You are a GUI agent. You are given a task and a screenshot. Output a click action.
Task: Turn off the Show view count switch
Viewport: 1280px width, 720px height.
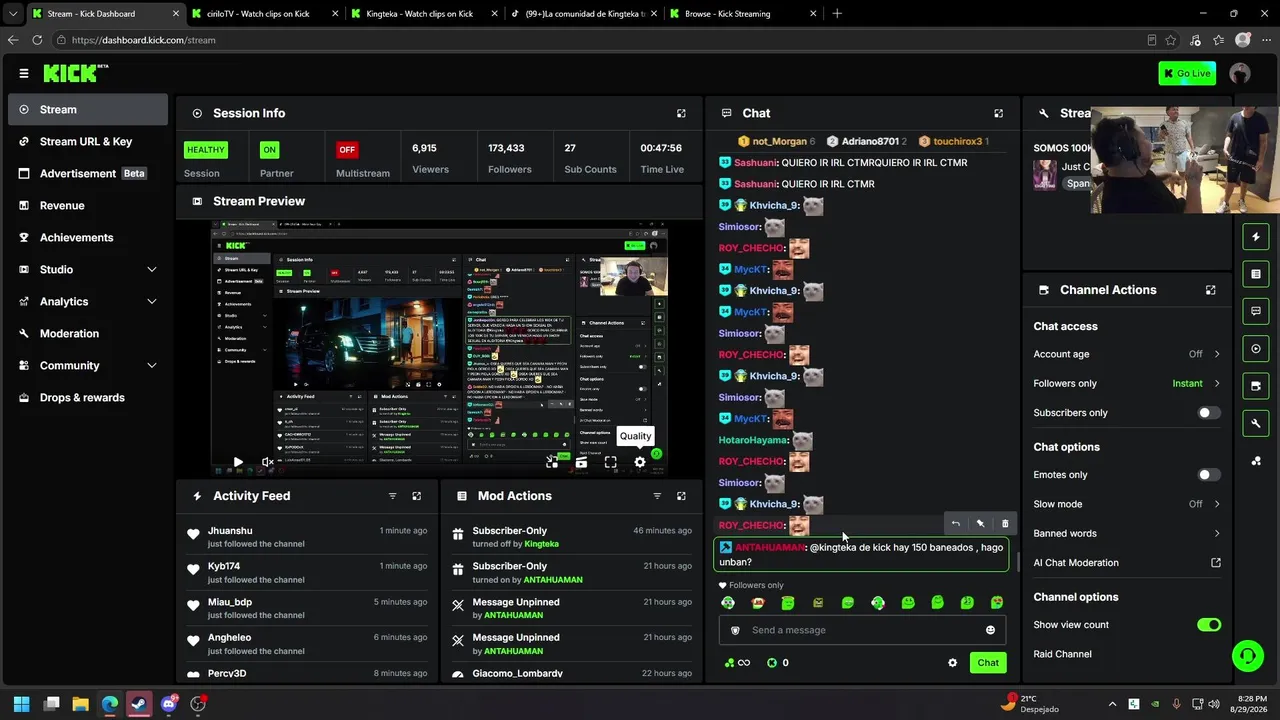click(1209, 625)
